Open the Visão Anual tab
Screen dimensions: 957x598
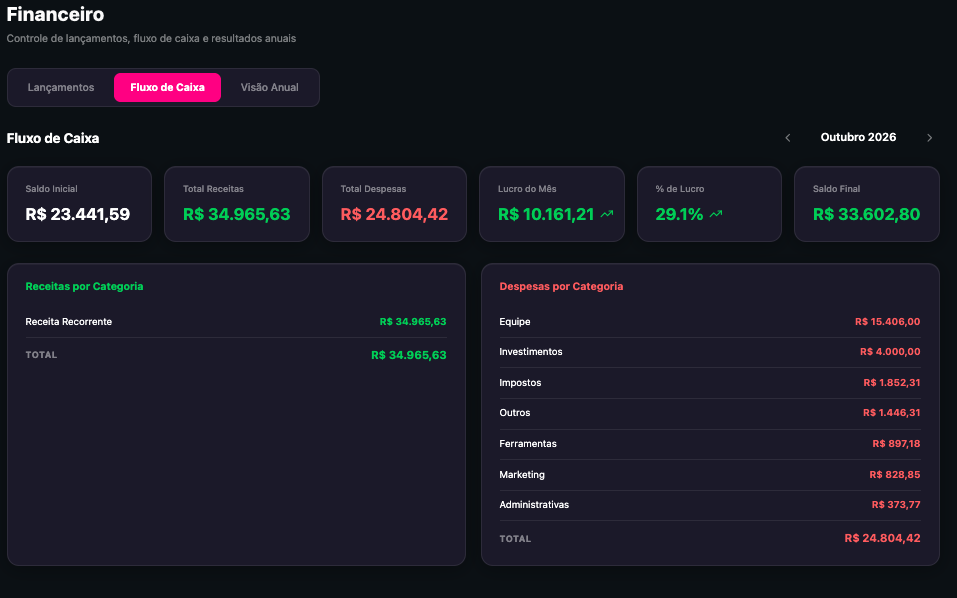coord(269,87)
